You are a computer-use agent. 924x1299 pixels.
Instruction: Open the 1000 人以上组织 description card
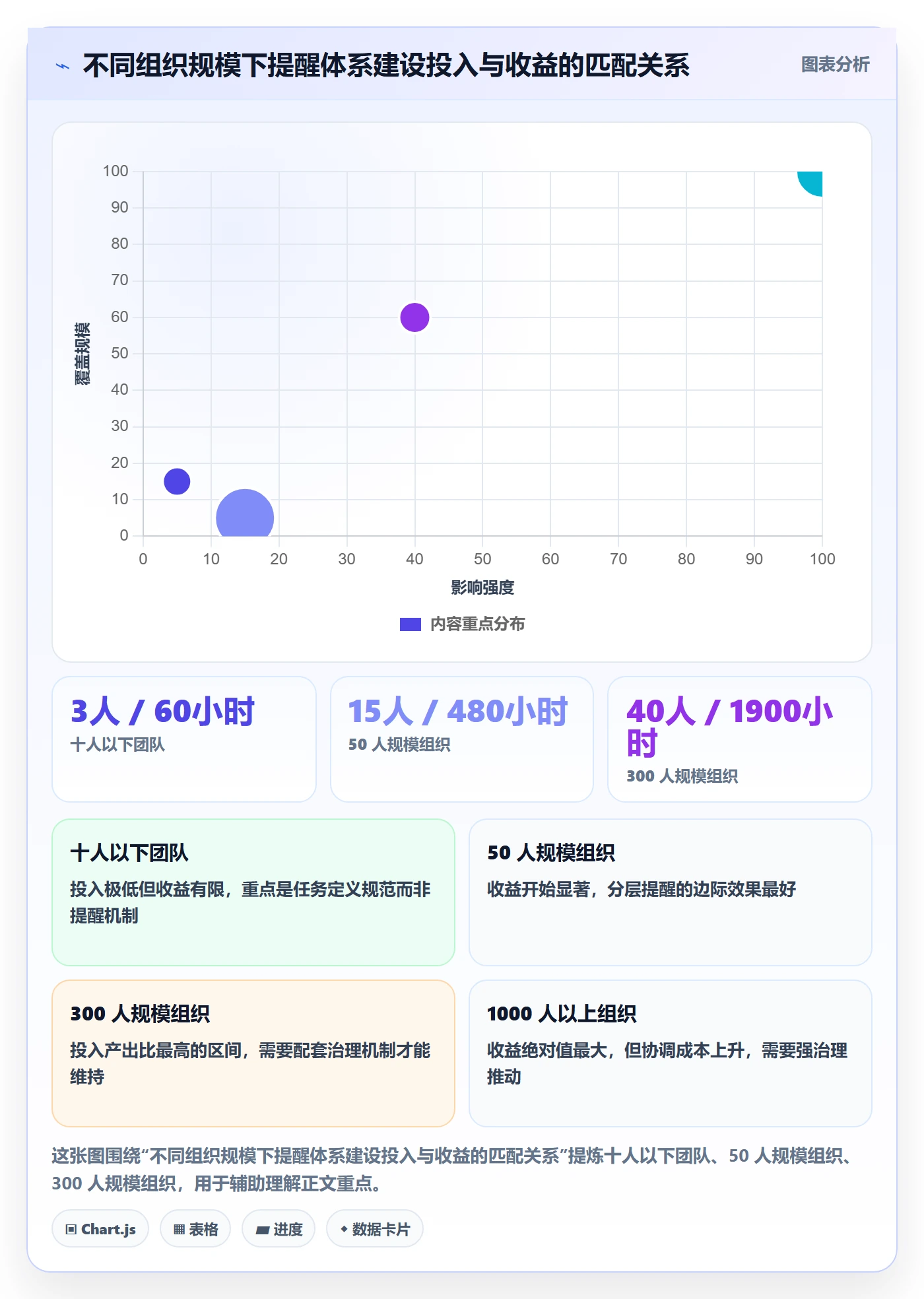coord(671,1053)
